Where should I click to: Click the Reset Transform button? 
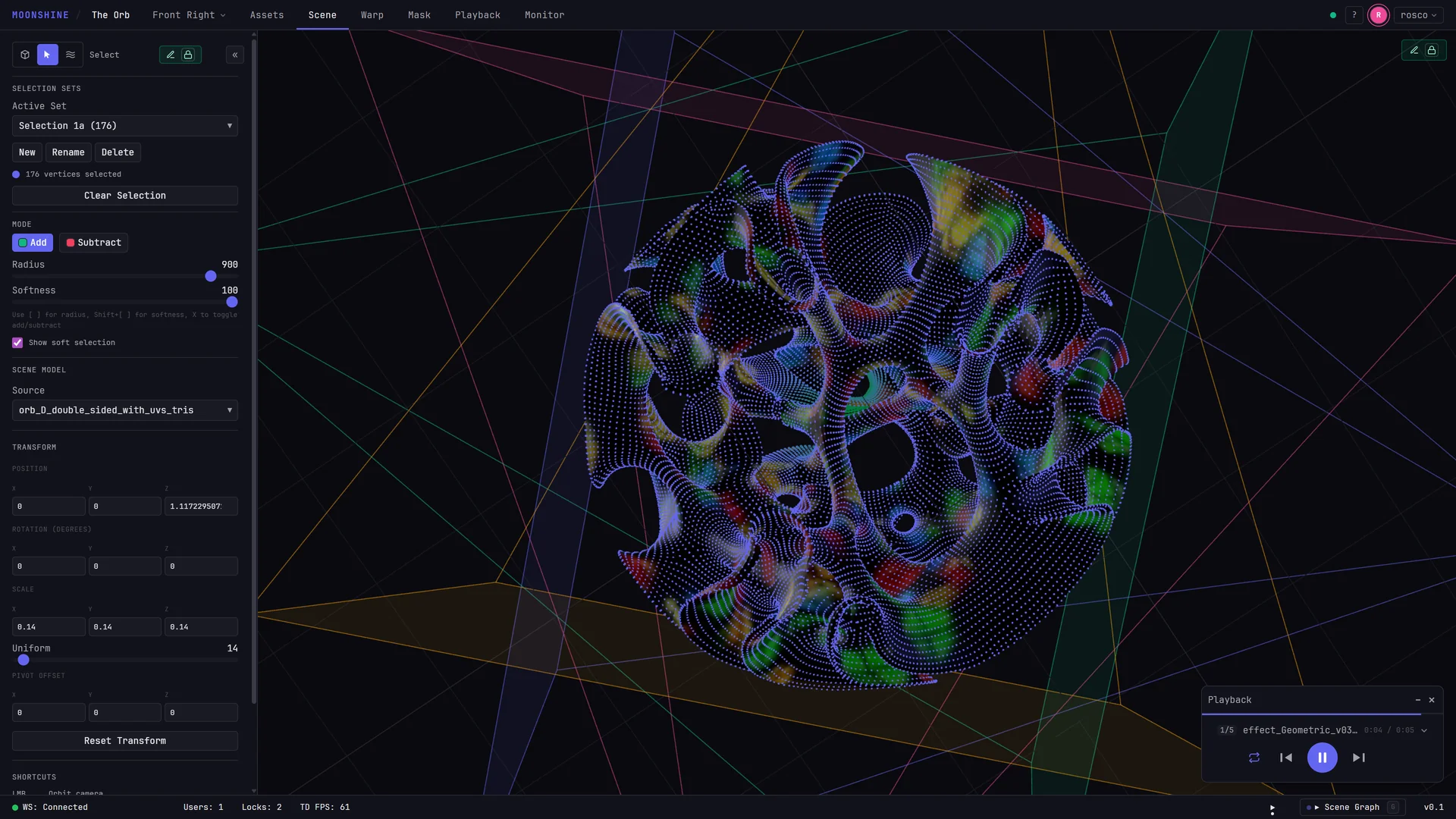click(125, 741)
